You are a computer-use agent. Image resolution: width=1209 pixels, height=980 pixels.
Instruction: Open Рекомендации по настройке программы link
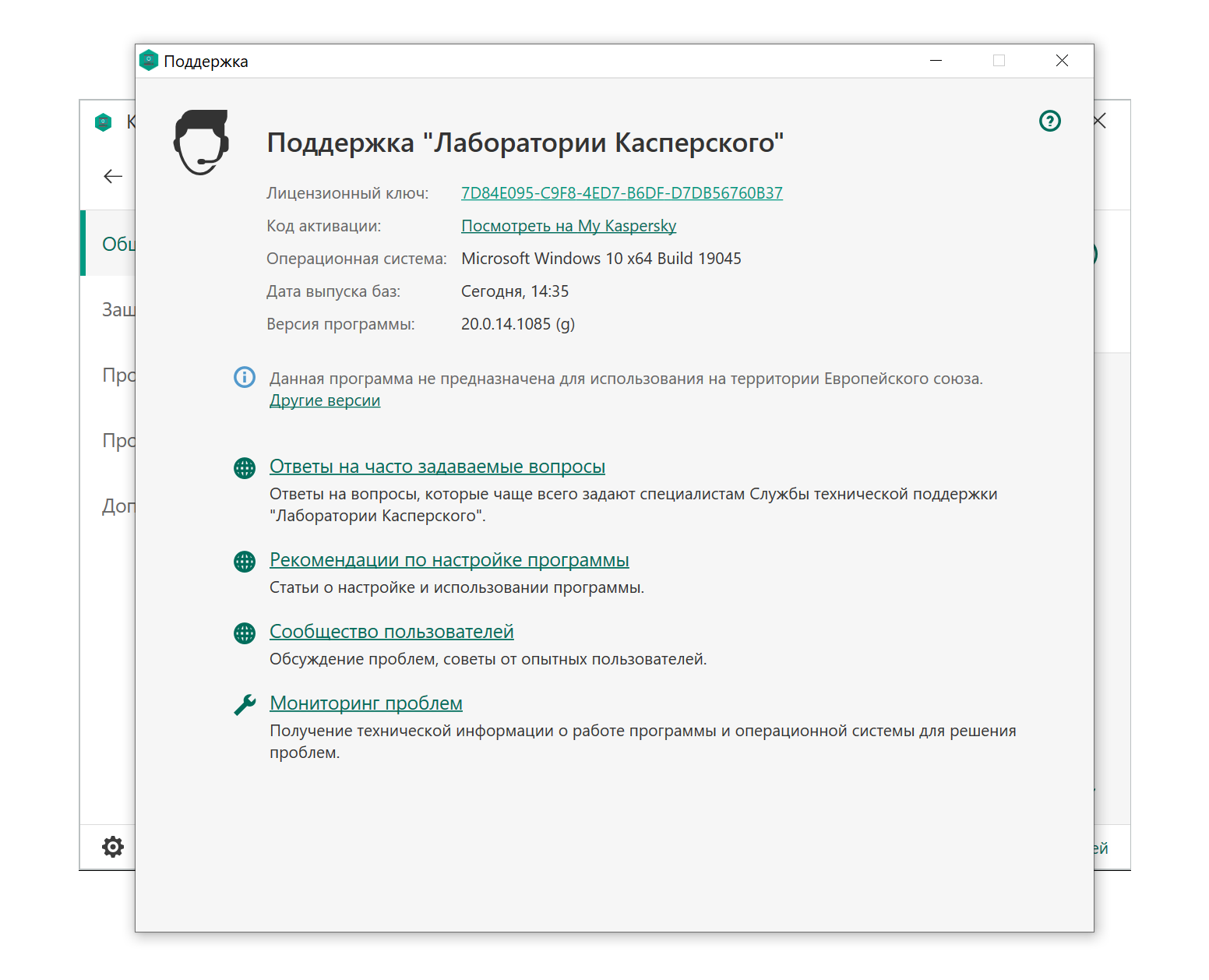449,560
